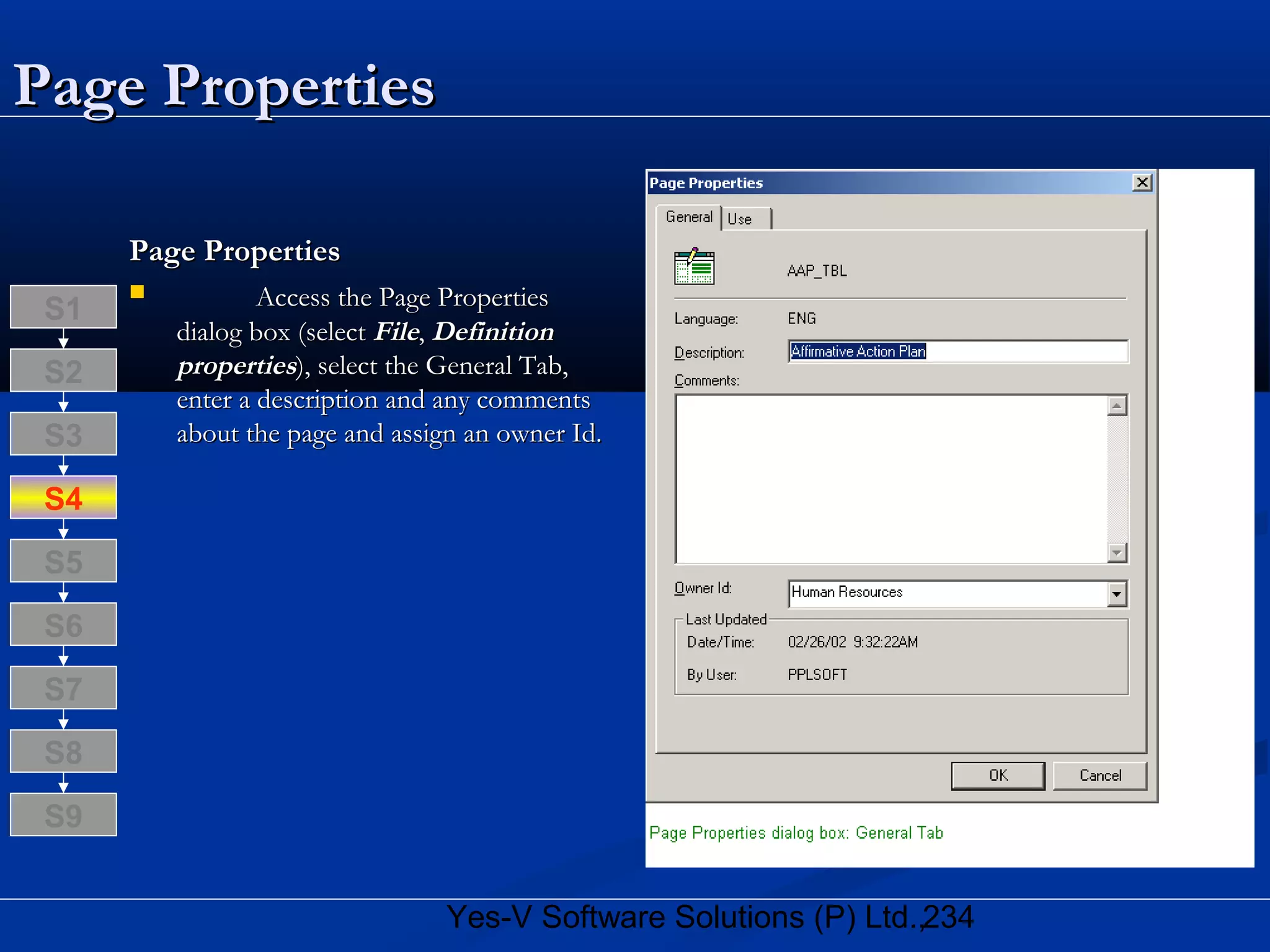The image size is (1270, 952).
Task: Click the S8 step box
Action: pyautogui.click(x=63, y=751)
